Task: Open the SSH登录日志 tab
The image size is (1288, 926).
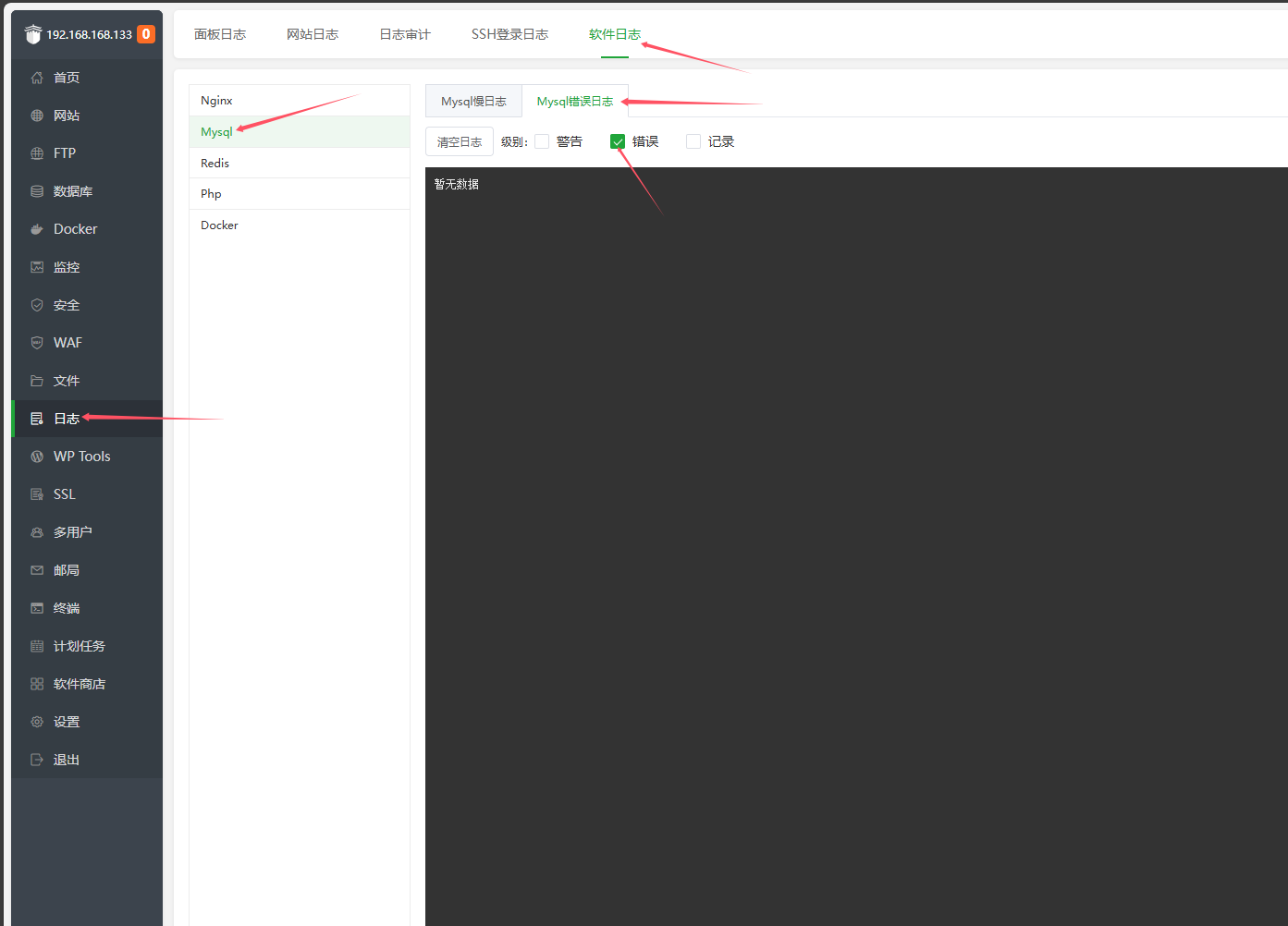Action: (x=509, y=34)
